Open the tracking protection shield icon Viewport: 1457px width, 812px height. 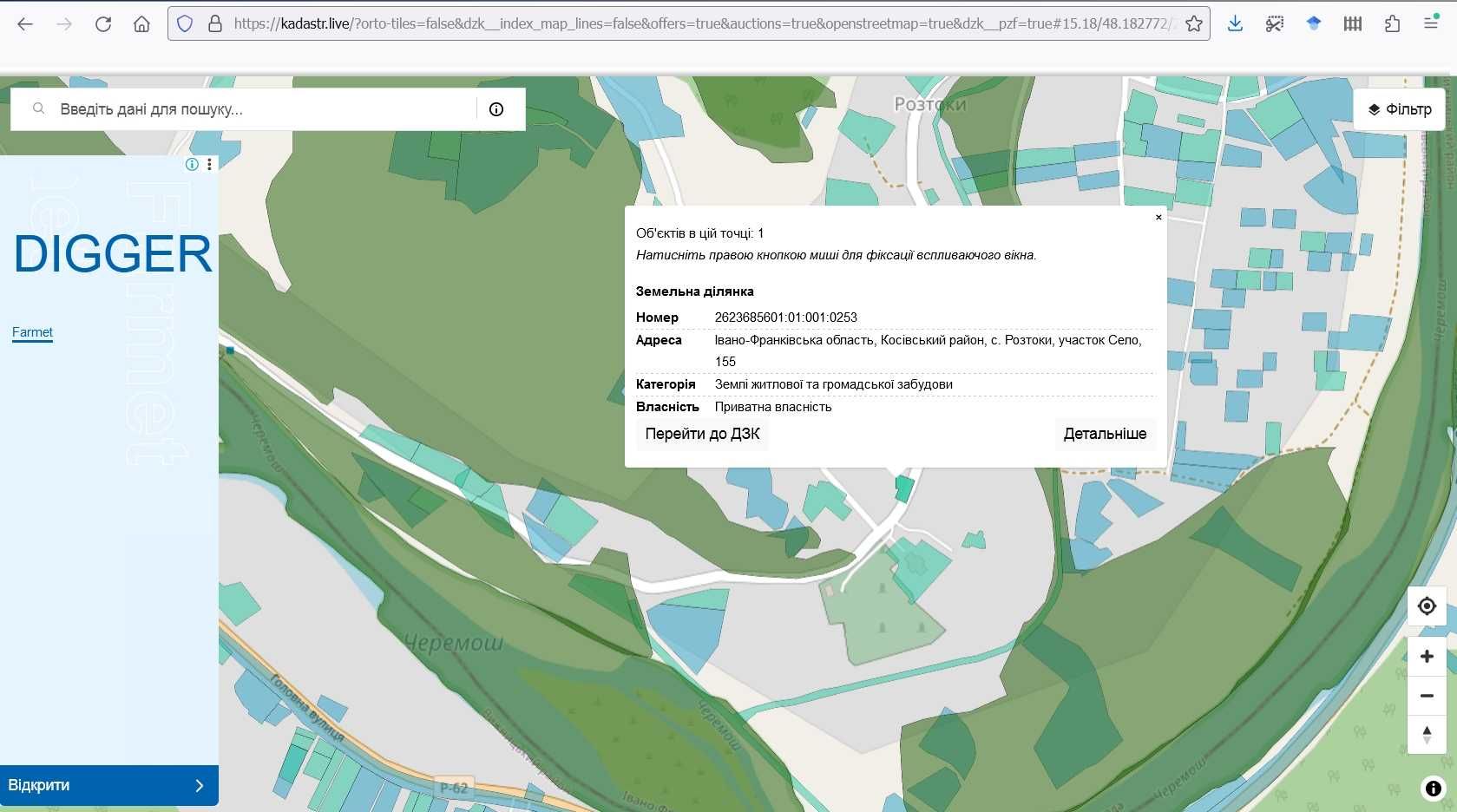click(185, 24)
